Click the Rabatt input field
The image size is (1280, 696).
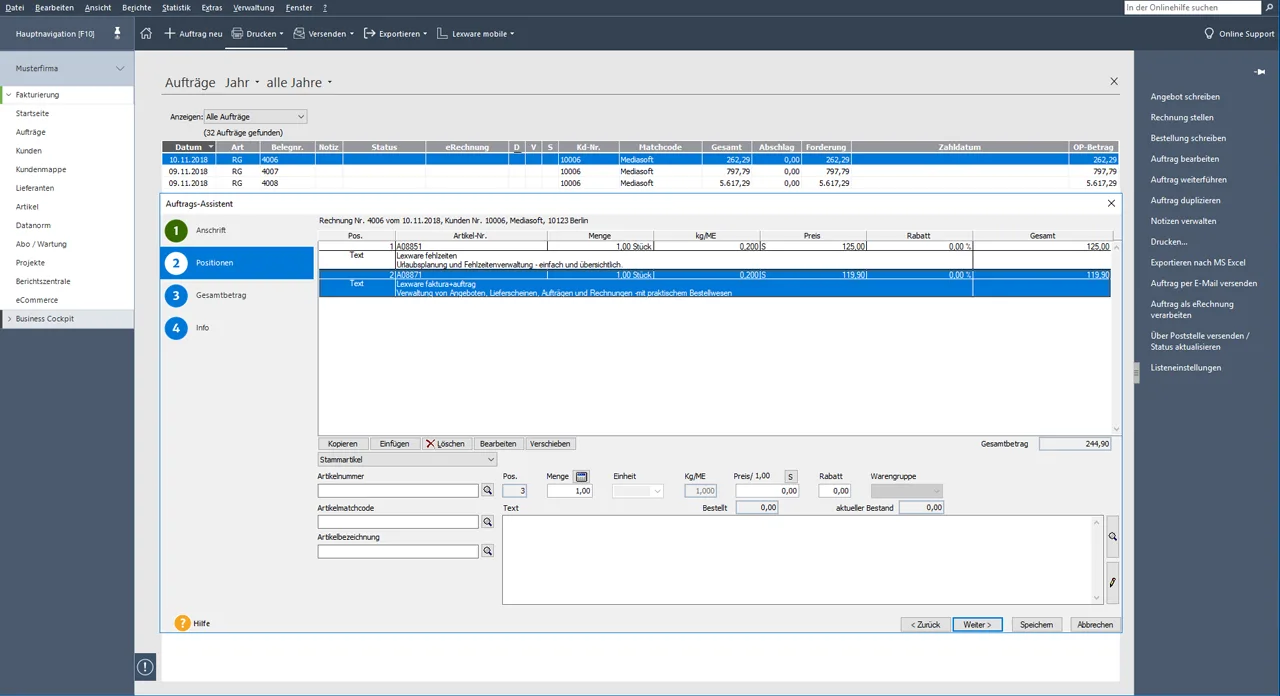835,491
